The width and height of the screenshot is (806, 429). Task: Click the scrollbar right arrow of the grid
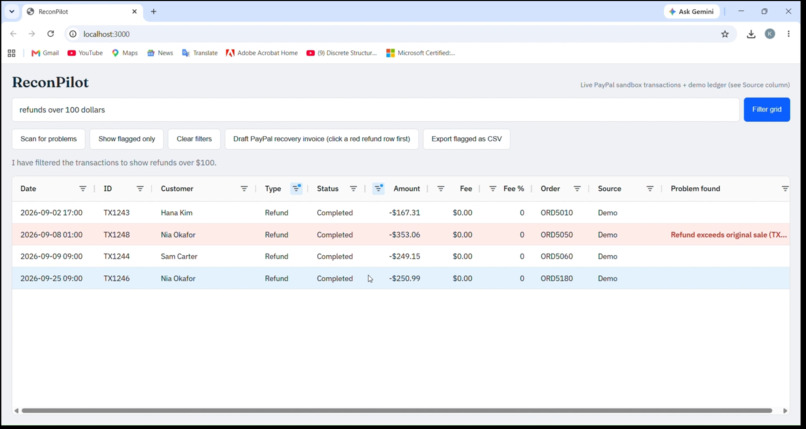(x=785, y=411)
